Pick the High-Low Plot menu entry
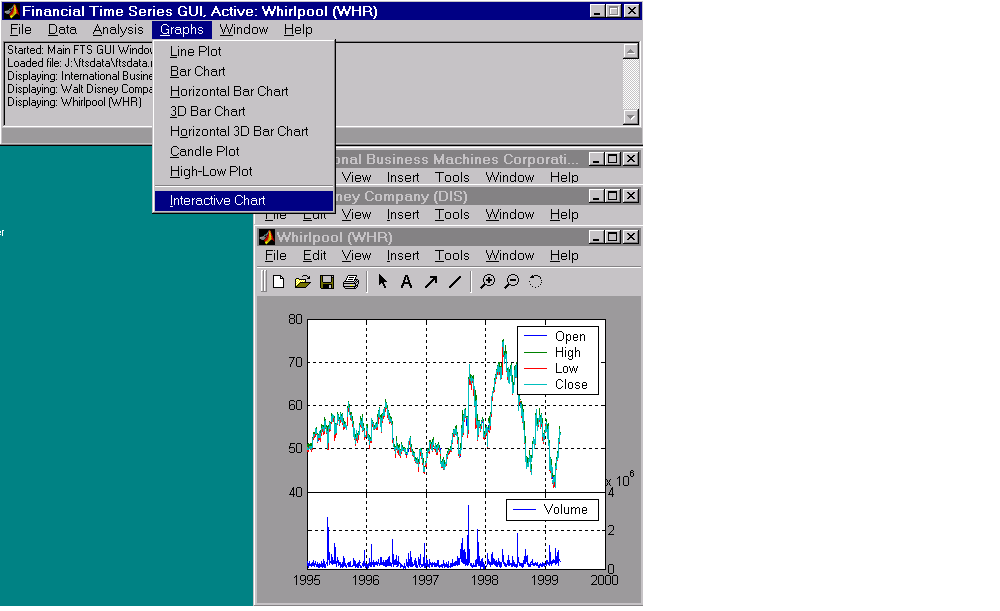This screenshot has width=1000, height=611. (x=210, y=171)
